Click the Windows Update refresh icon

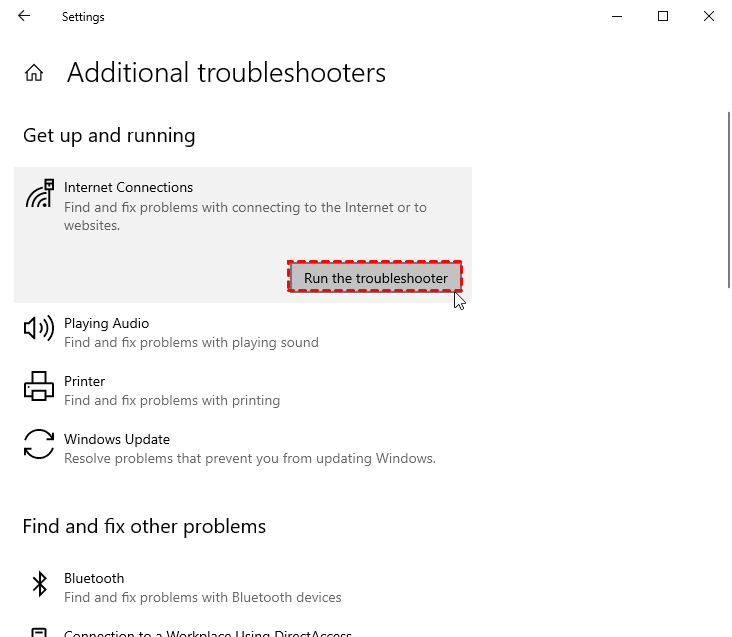coord(39,444)
